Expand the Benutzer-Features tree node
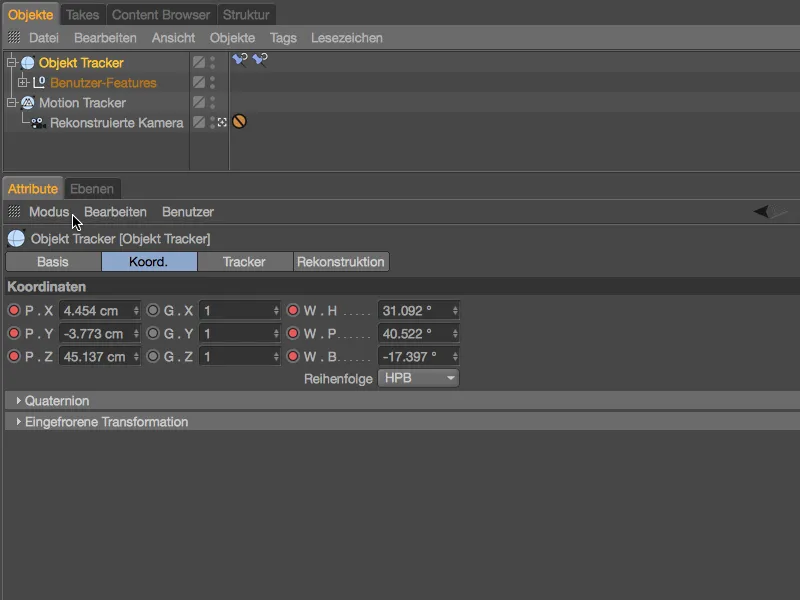The image size is (800, 600). (22, 82)
